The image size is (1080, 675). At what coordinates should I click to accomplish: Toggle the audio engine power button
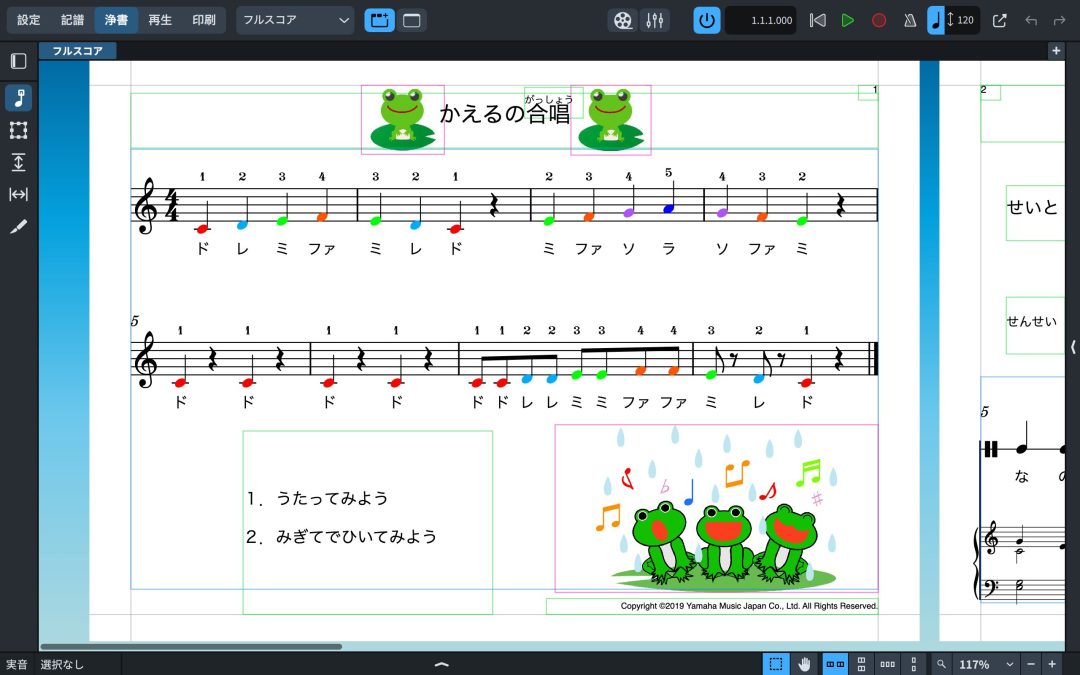point(707,20)
